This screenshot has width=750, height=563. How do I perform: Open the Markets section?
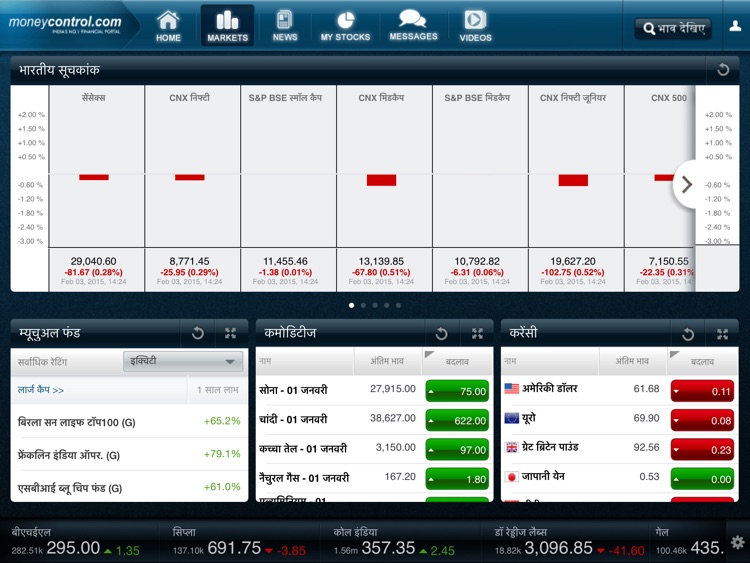point(227,26)
